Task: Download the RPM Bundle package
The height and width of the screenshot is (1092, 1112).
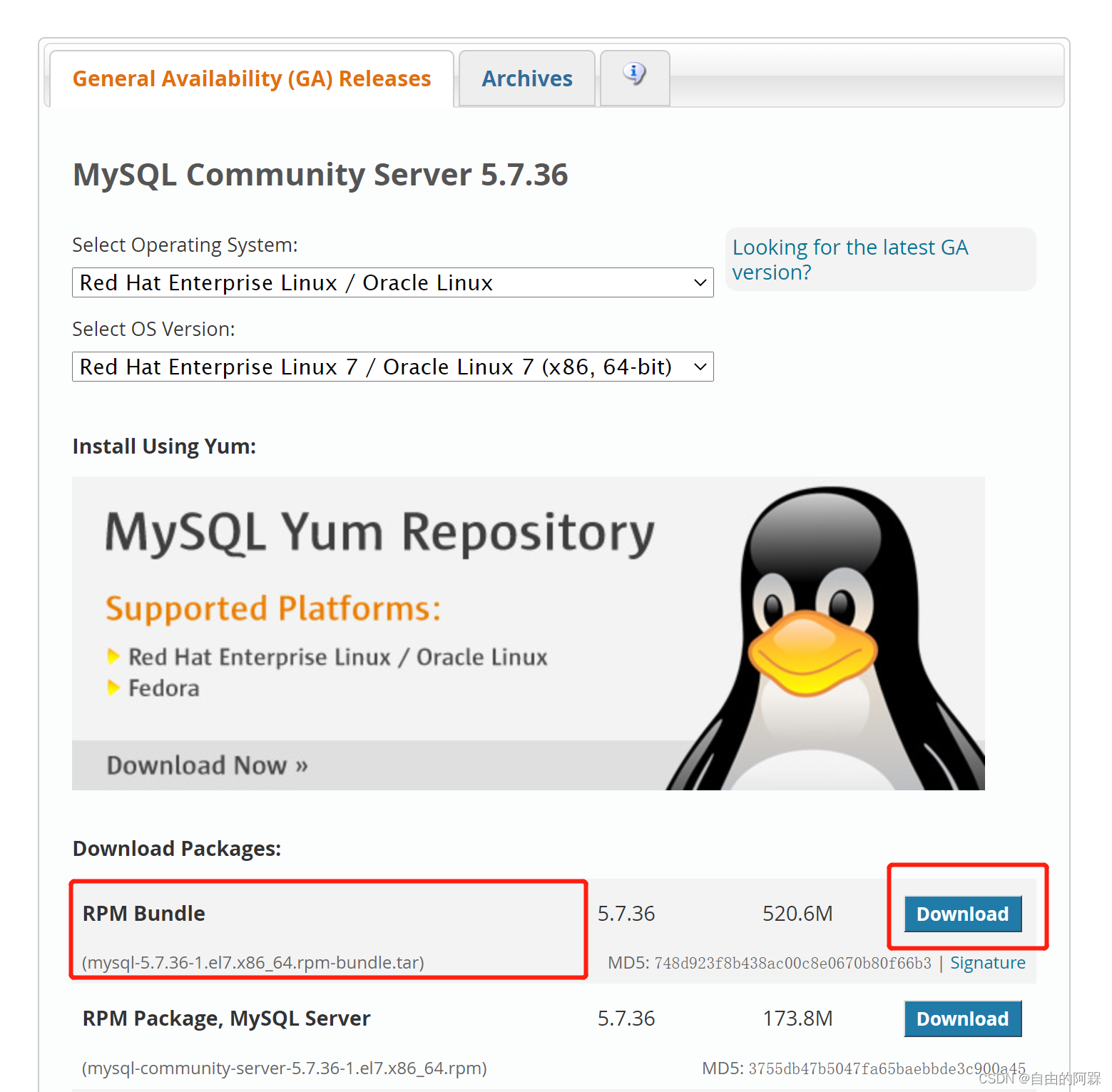Action: (x=962, y=914)
